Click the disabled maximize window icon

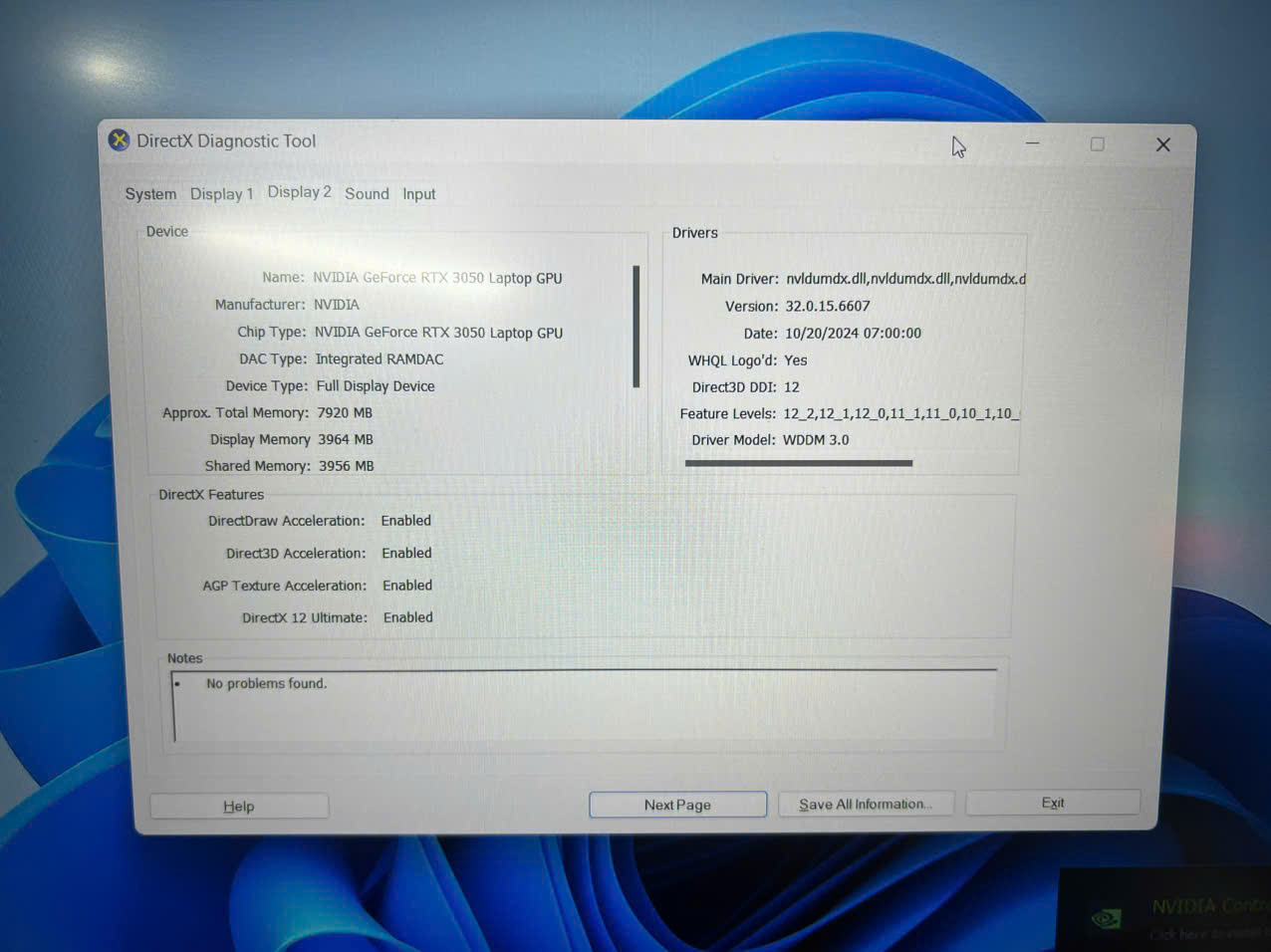(x=1097, y=144)
